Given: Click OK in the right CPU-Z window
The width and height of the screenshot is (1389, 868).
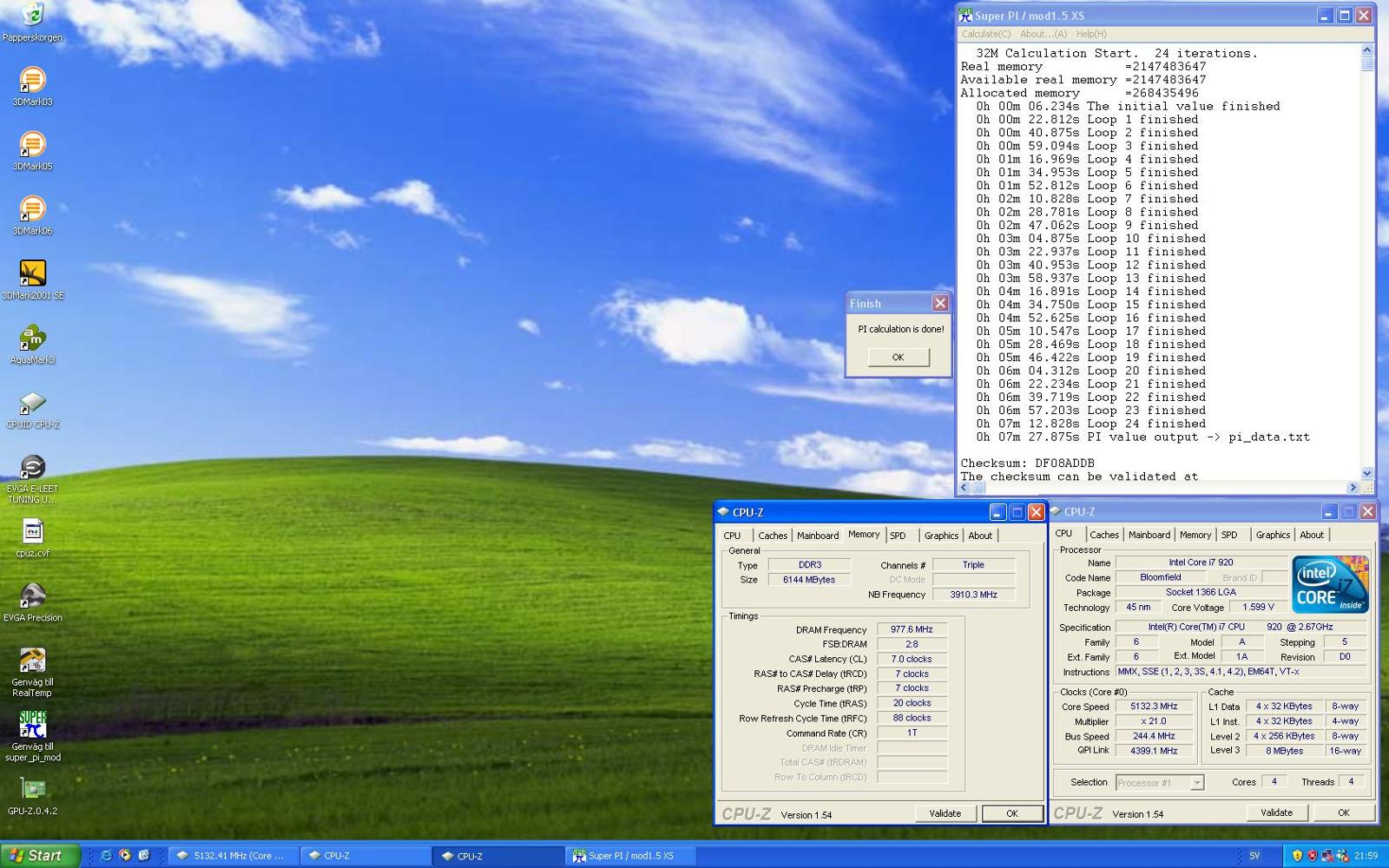Looking at the screenshot, I should coord(1343,812).
